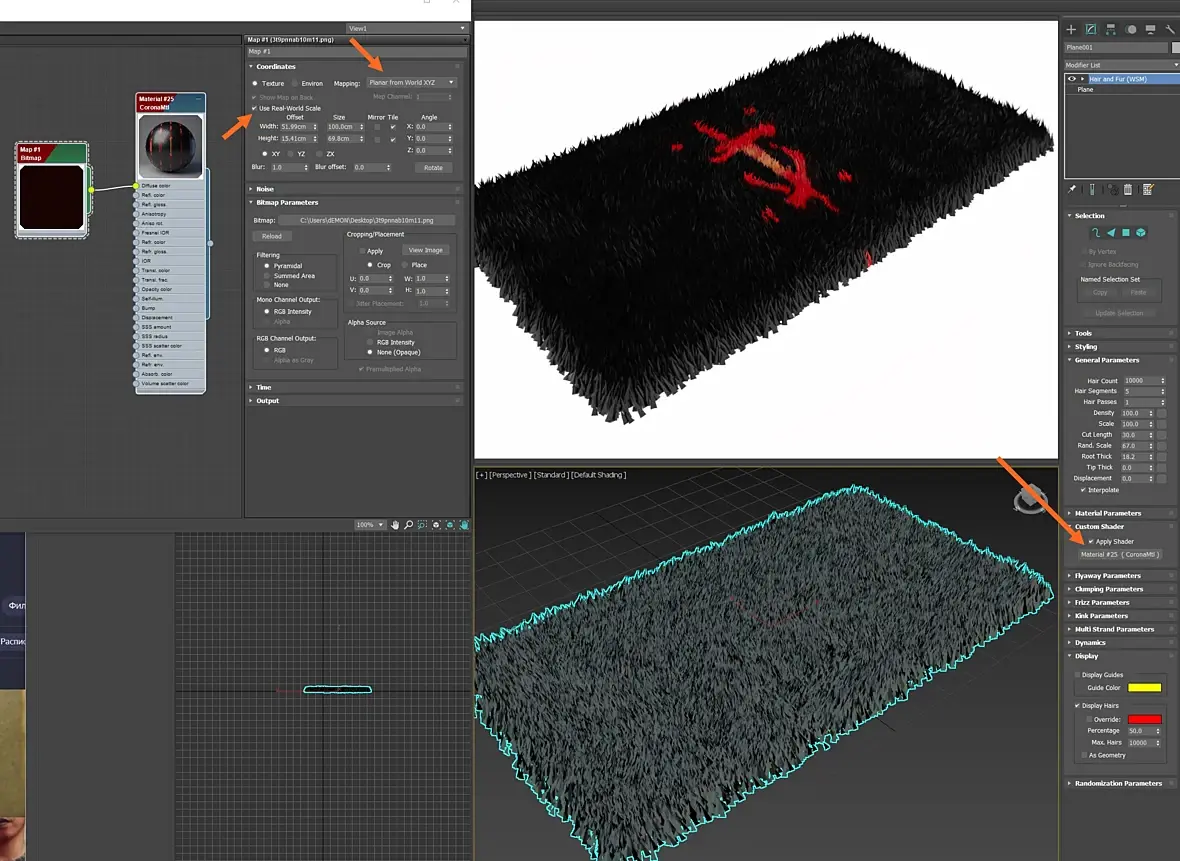Select the Guides sub-object icon
Image resolution: width=1180 pixels, height=861 pixels.
click(1096, 233)
